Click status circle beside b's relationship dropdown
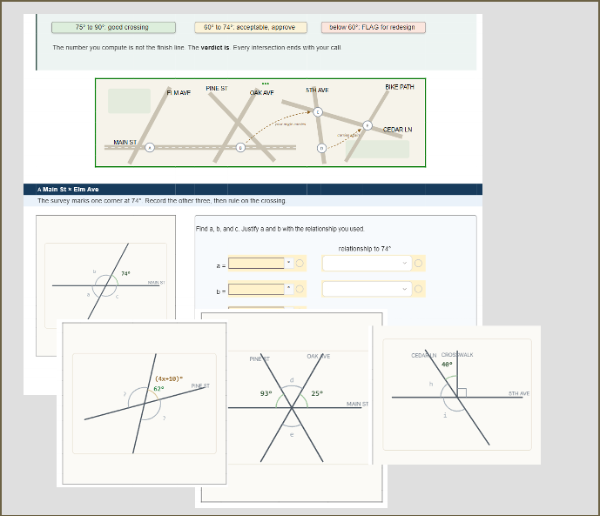 [418, 289]
